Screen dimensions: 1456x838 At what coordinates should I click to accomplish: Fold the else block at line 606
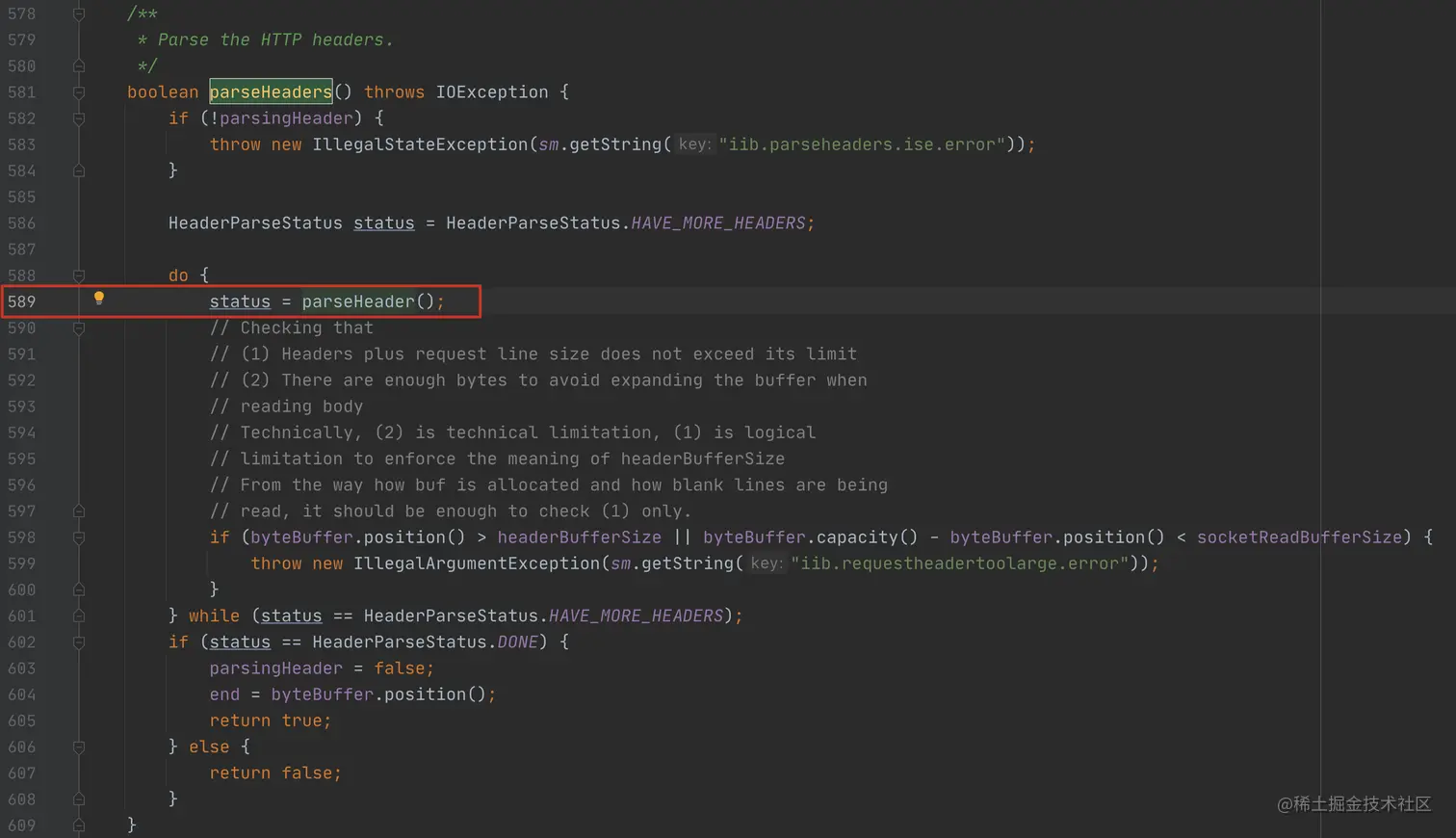tap(79, 747)
